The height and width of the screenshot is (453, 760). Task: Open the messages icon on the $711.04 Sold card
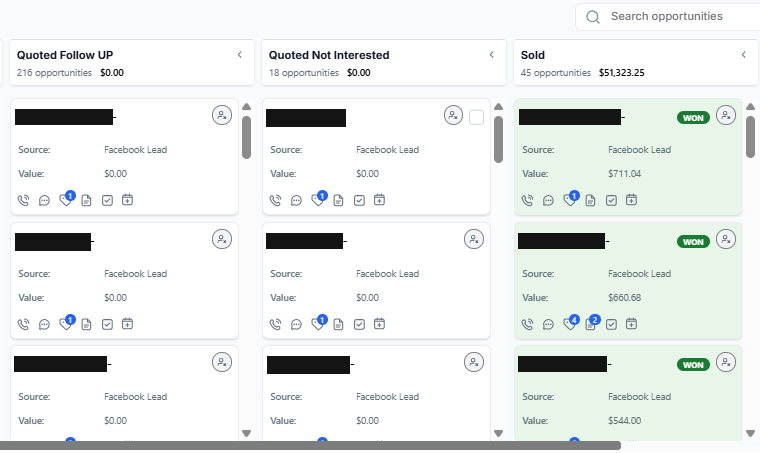click(548, 200)
